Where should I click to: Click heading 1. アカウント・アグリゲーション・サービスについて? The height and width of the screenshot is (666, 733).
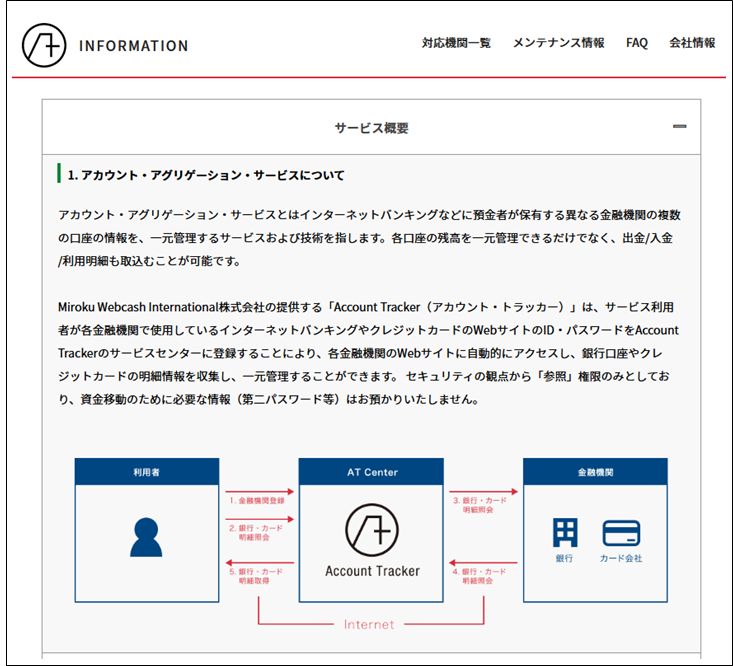(206, 175)
